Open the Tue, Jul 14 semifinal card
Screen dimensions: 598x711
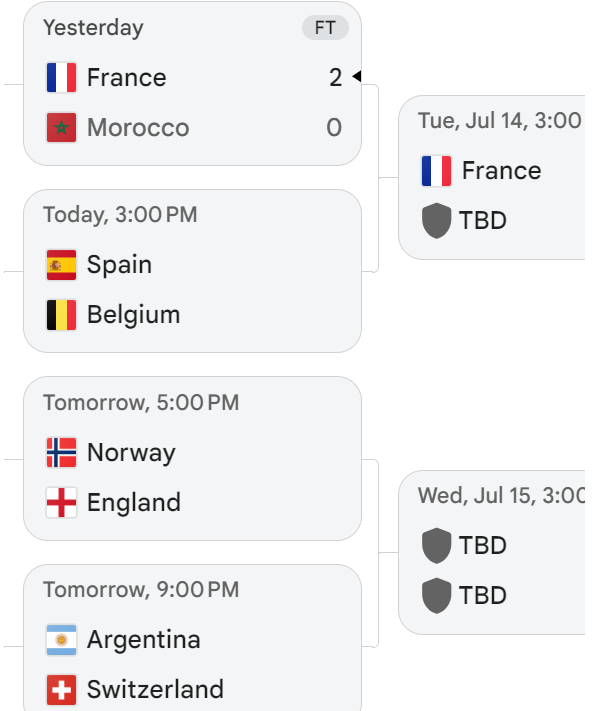coord(491,177)
